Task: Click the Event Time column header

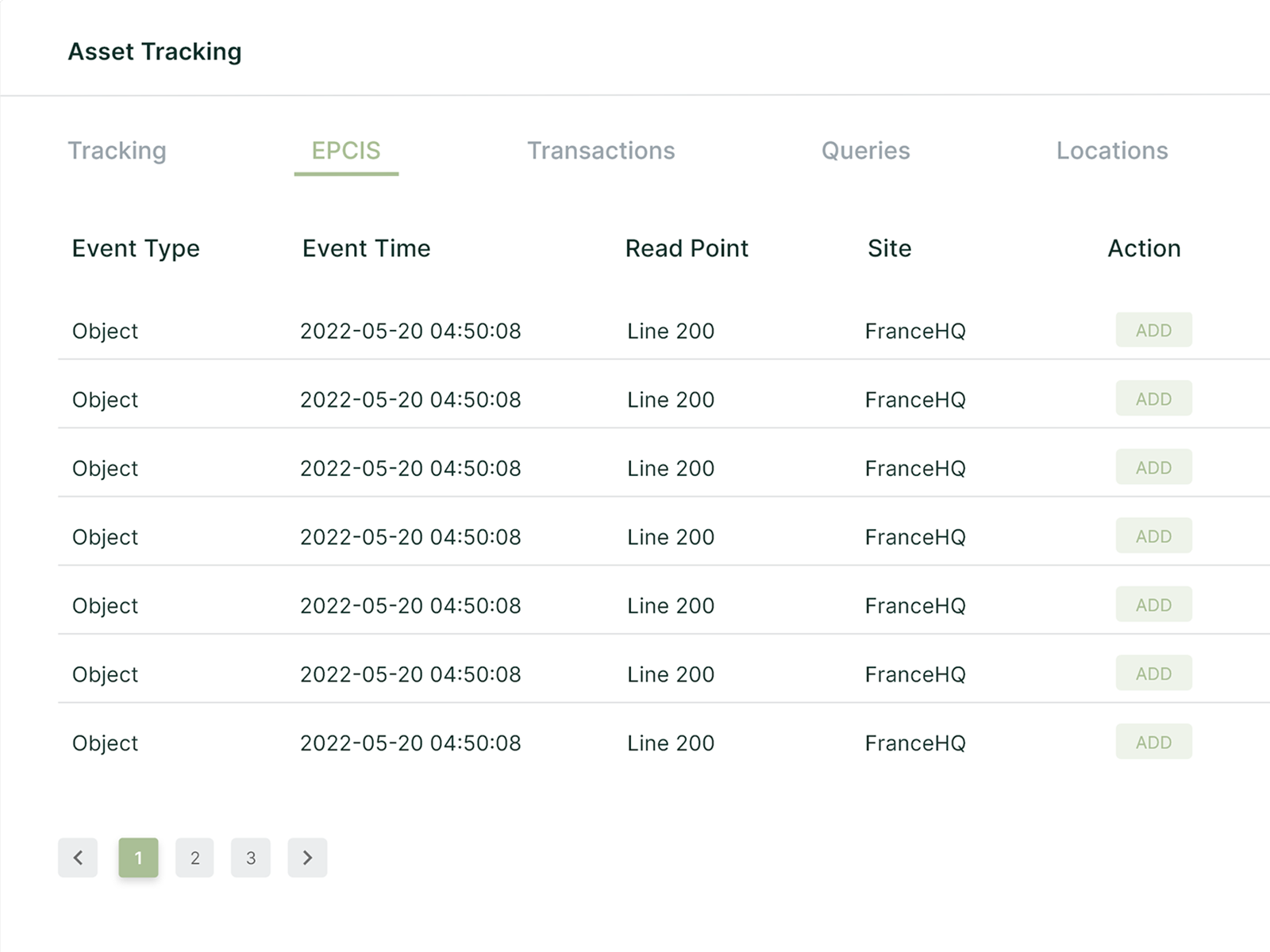Action: point(366,248)
